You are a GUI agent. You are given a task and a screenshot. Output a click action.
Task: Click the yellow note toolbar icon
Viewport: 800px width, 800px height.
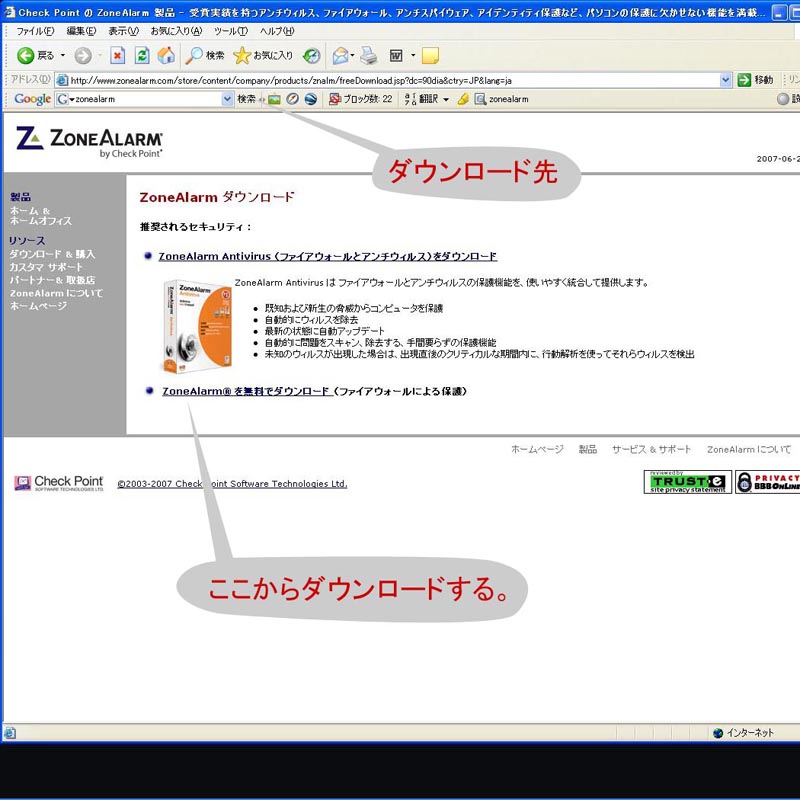tap(430, 56)
